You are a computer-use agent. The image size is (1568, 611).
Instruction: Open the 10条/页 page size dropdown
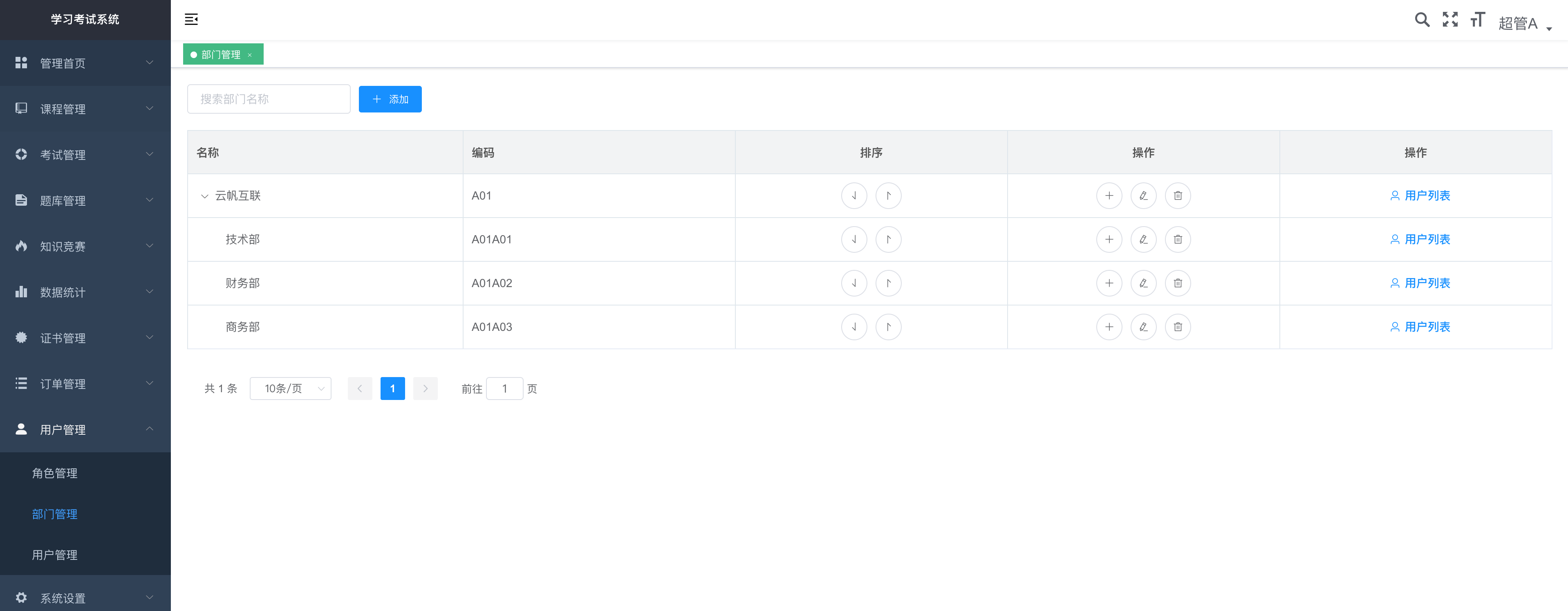pos(290,389)
